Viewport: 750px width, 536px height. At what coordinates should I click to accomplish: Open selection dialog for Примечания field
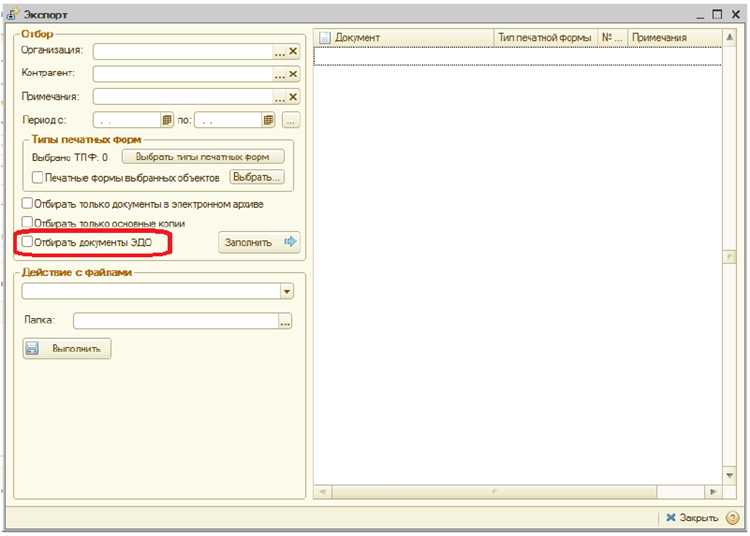tap(279, 98)
